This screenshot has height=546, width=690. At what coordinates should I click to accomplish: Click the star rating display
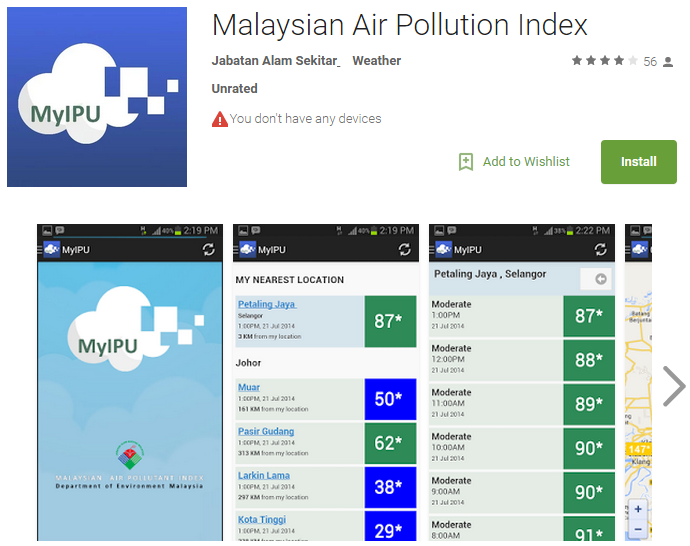[x=605, y=61]
